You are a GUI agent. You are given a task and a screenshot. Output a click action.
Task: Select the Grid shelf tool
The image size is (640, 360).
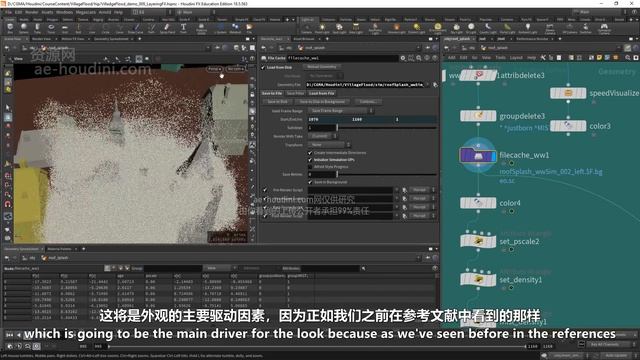click(x=64, y=28)
